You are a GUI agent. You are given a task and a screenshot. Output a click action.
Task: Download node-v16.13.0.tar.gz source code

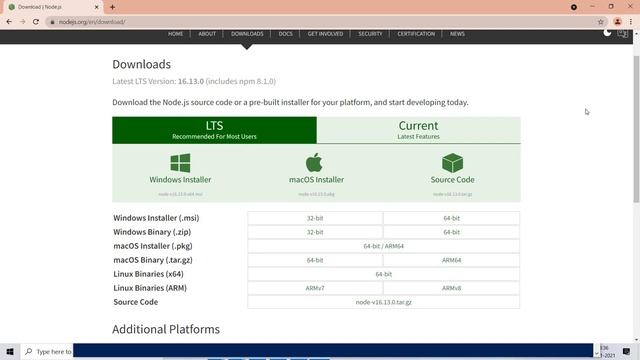tap(383, 302)
